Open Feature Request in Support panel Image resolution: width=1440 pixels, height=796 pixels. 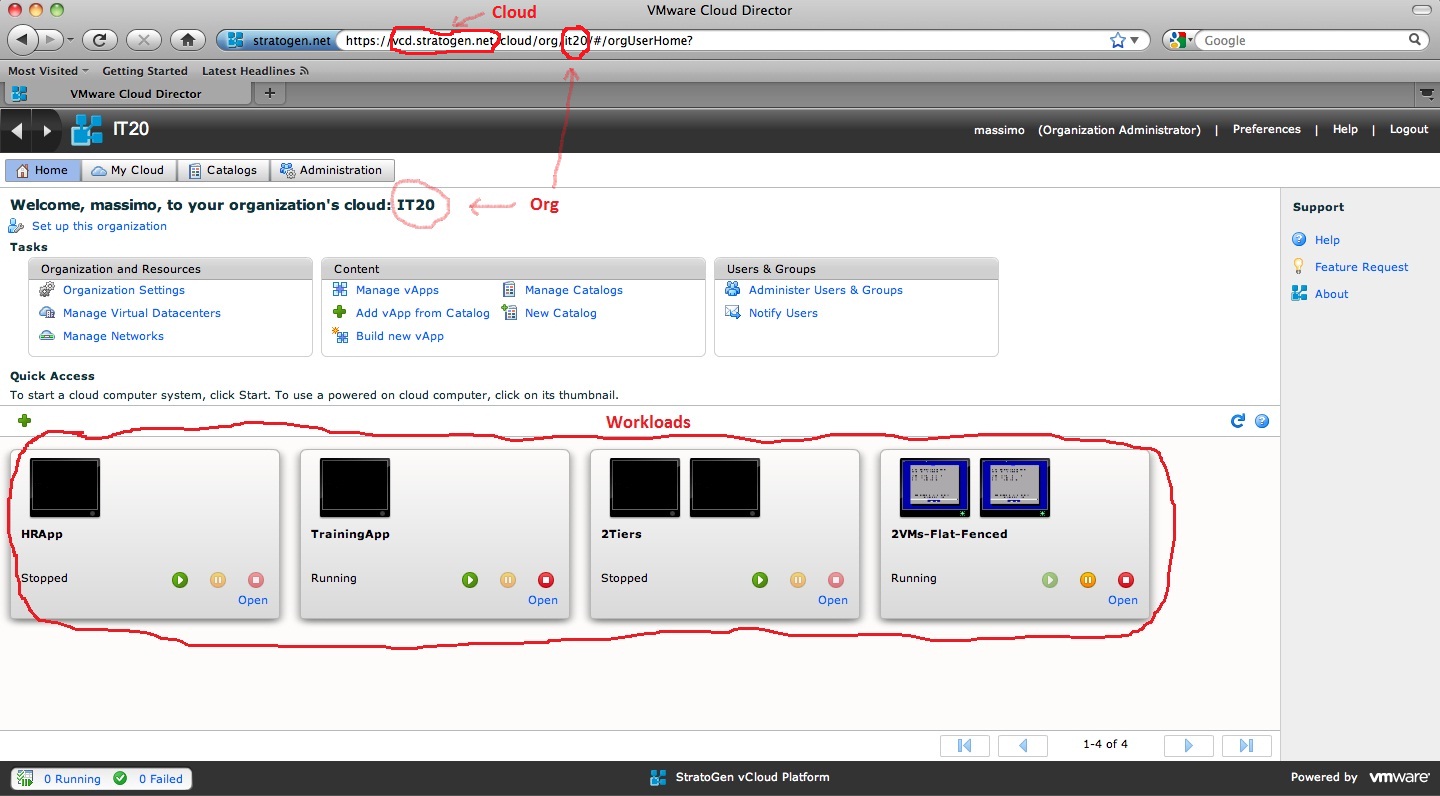(1361, 267)
